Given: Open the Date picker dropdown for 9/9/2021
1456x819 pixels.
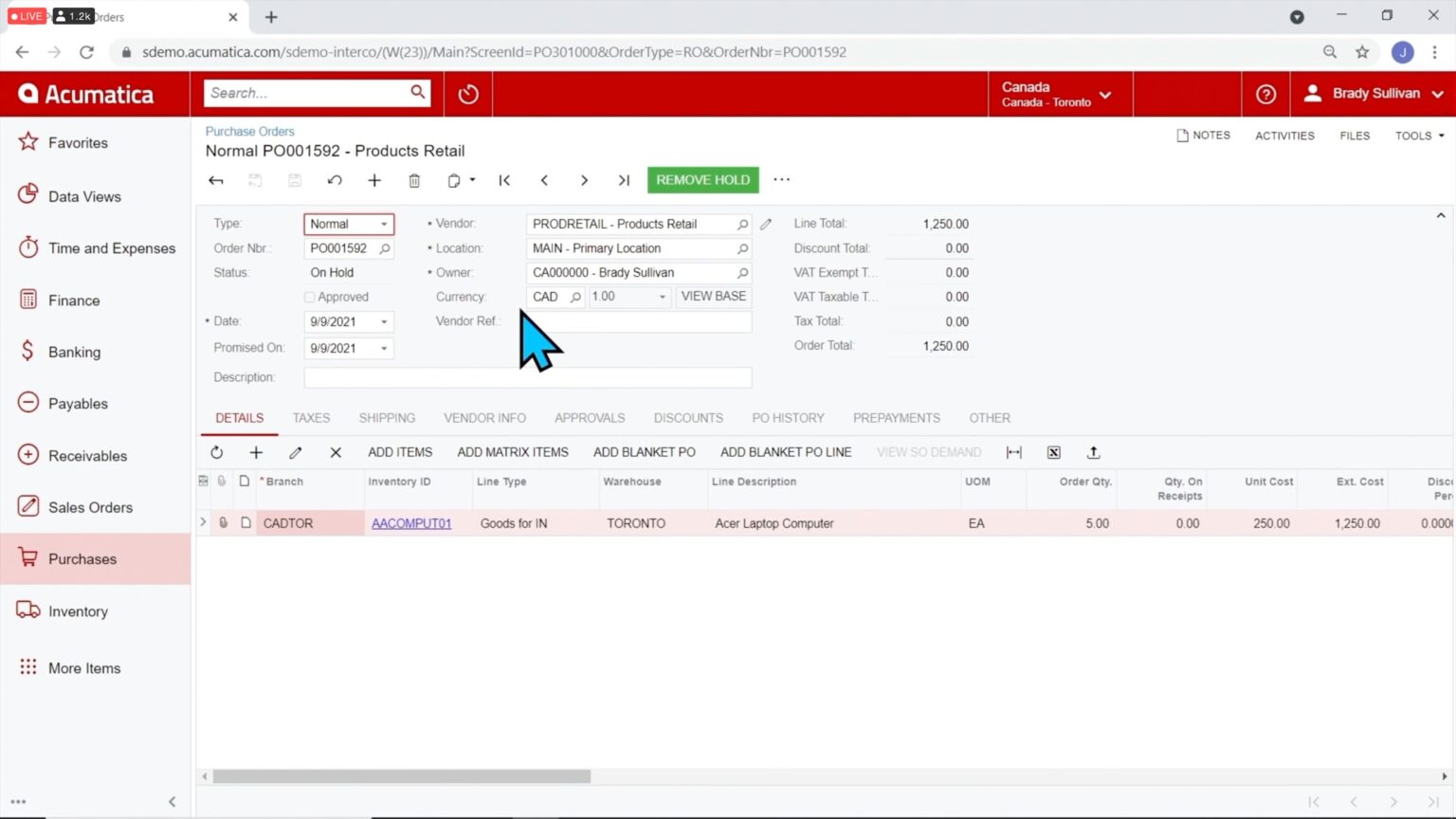Looking at the screenshot, I should point(384,321).
